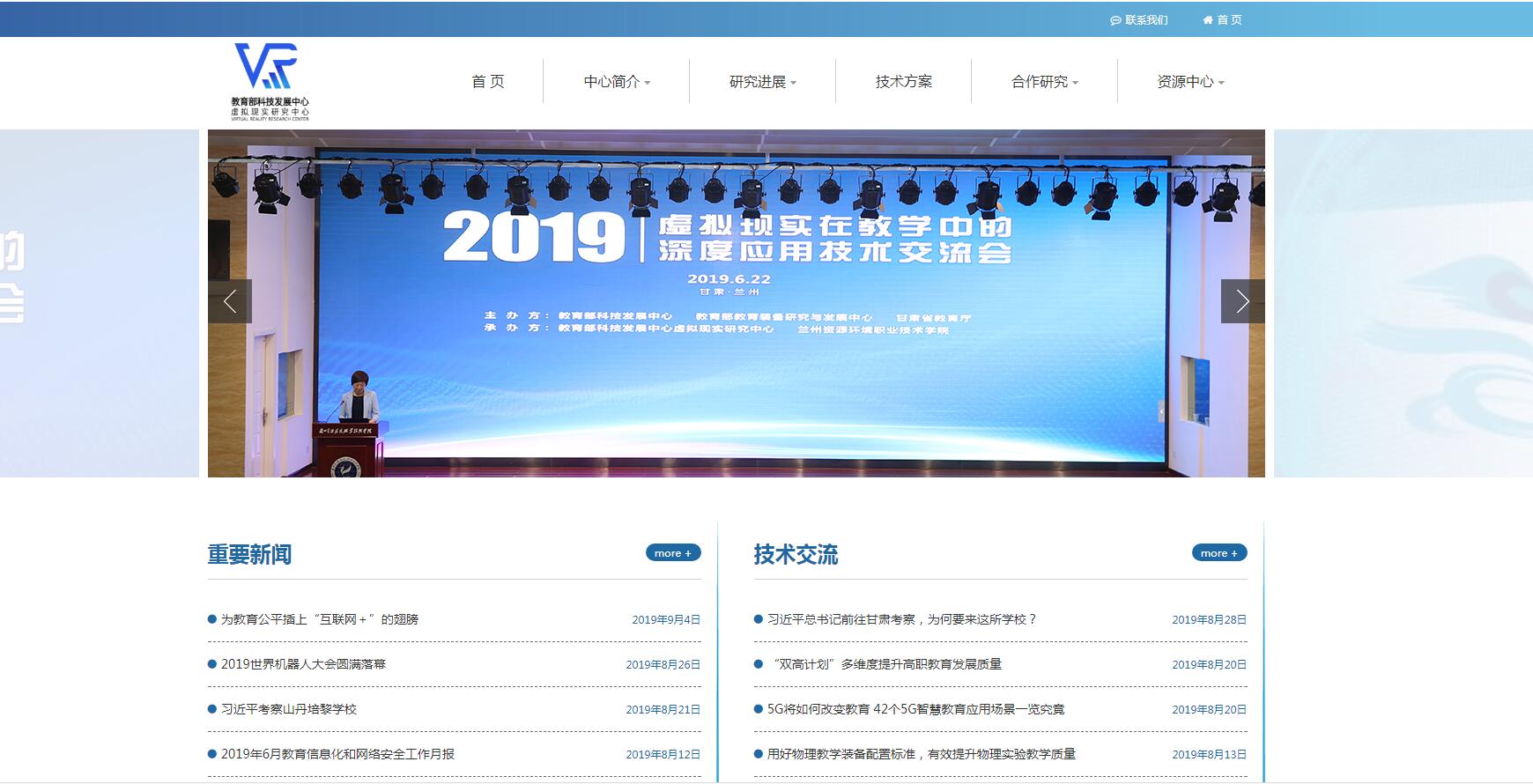
Task: Advance to next carousel slide arrow
Action: click(x=1242, y=301)
